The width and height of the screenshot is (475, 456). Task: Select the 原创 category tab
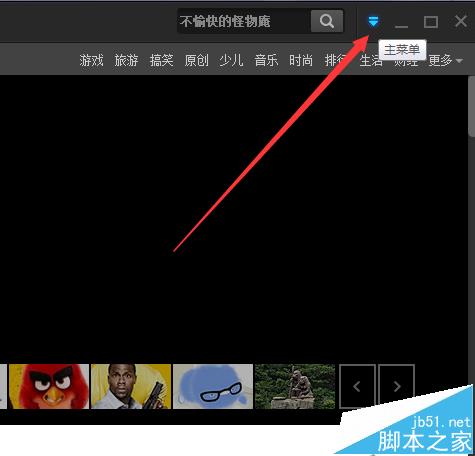[196, 61]
